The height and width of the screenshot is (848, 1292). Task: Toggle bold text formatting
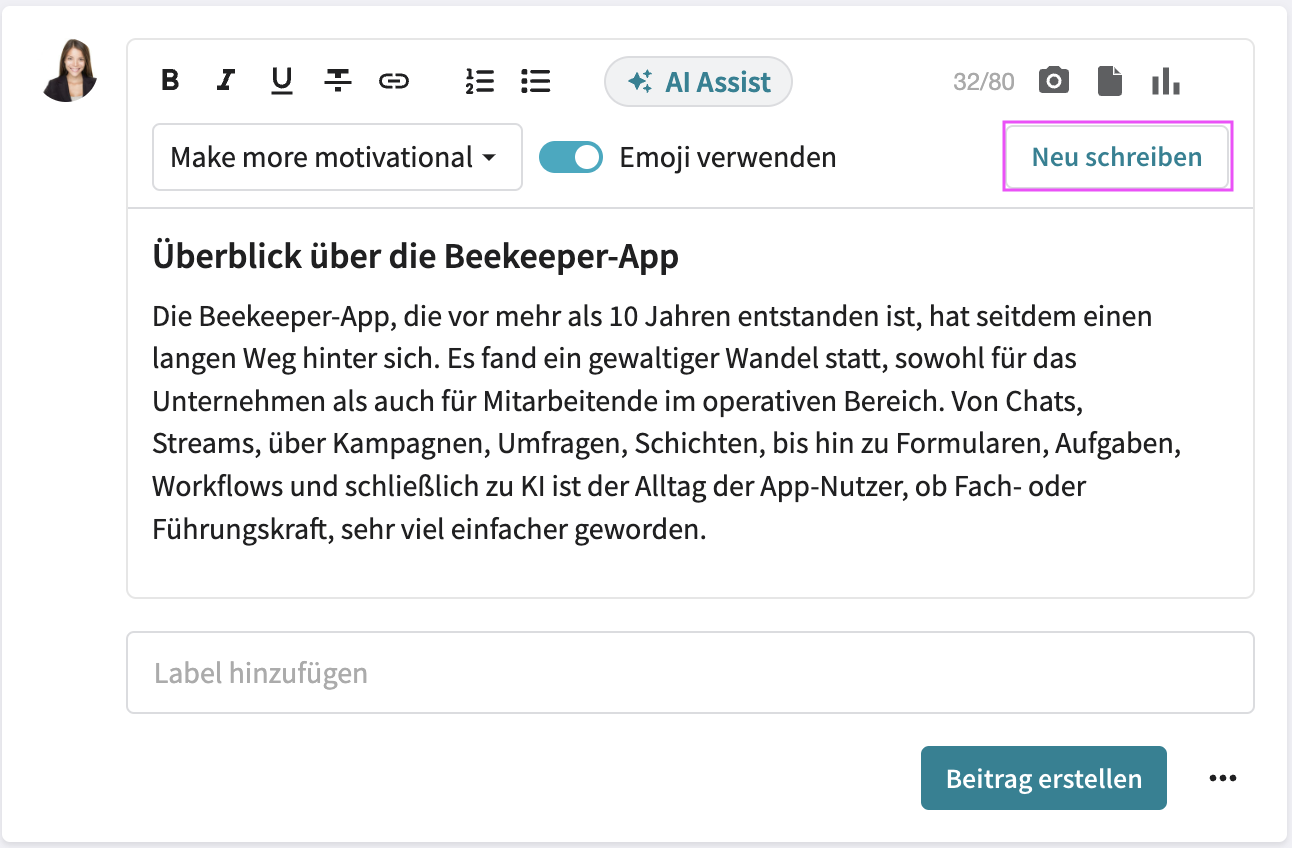click(x=170, y=81)
